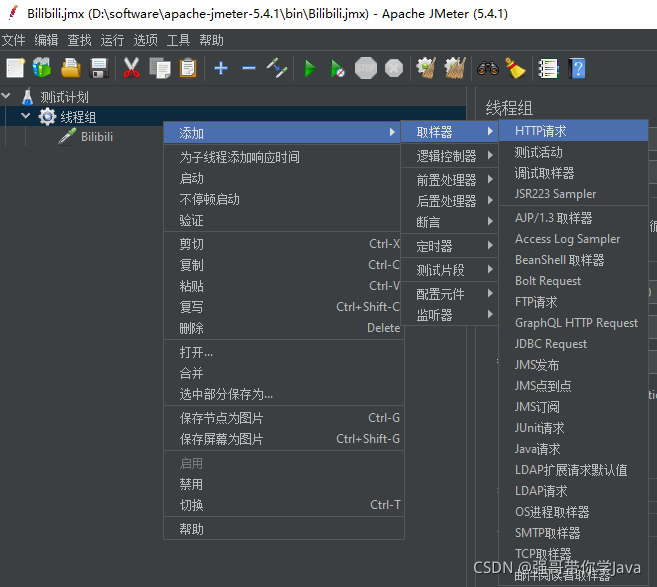Image resolution: width=657 pixels, height=587 pixels.
Task: Start the test with green play icon
Action: pos(310,68)
